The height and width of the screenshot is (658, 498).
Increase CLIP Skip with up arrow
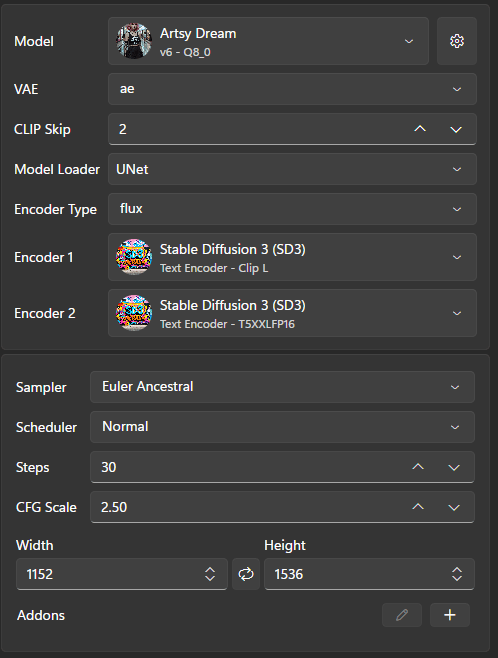(420, 129)
